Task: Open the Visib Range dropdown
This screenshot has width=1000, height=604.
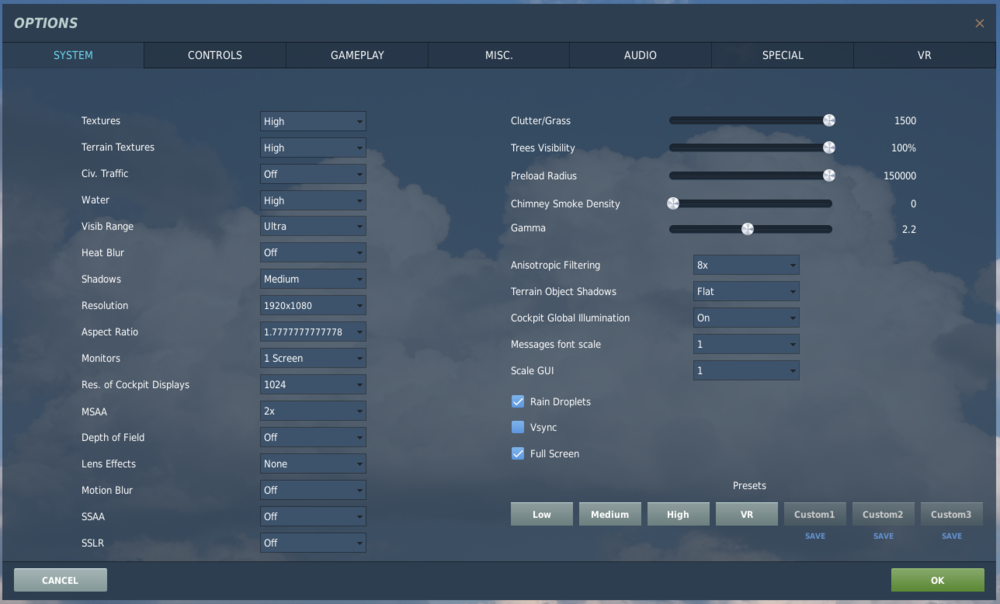Action: click(312, 226)
